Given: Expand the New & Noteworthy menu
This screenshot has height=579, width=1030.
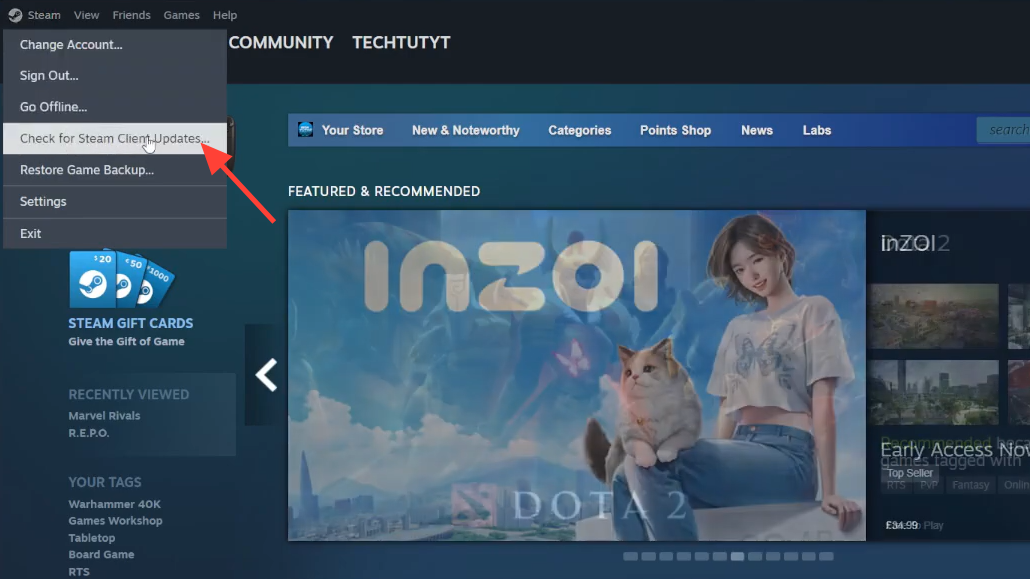Looking at the screenshot, I should pos(466,130).
